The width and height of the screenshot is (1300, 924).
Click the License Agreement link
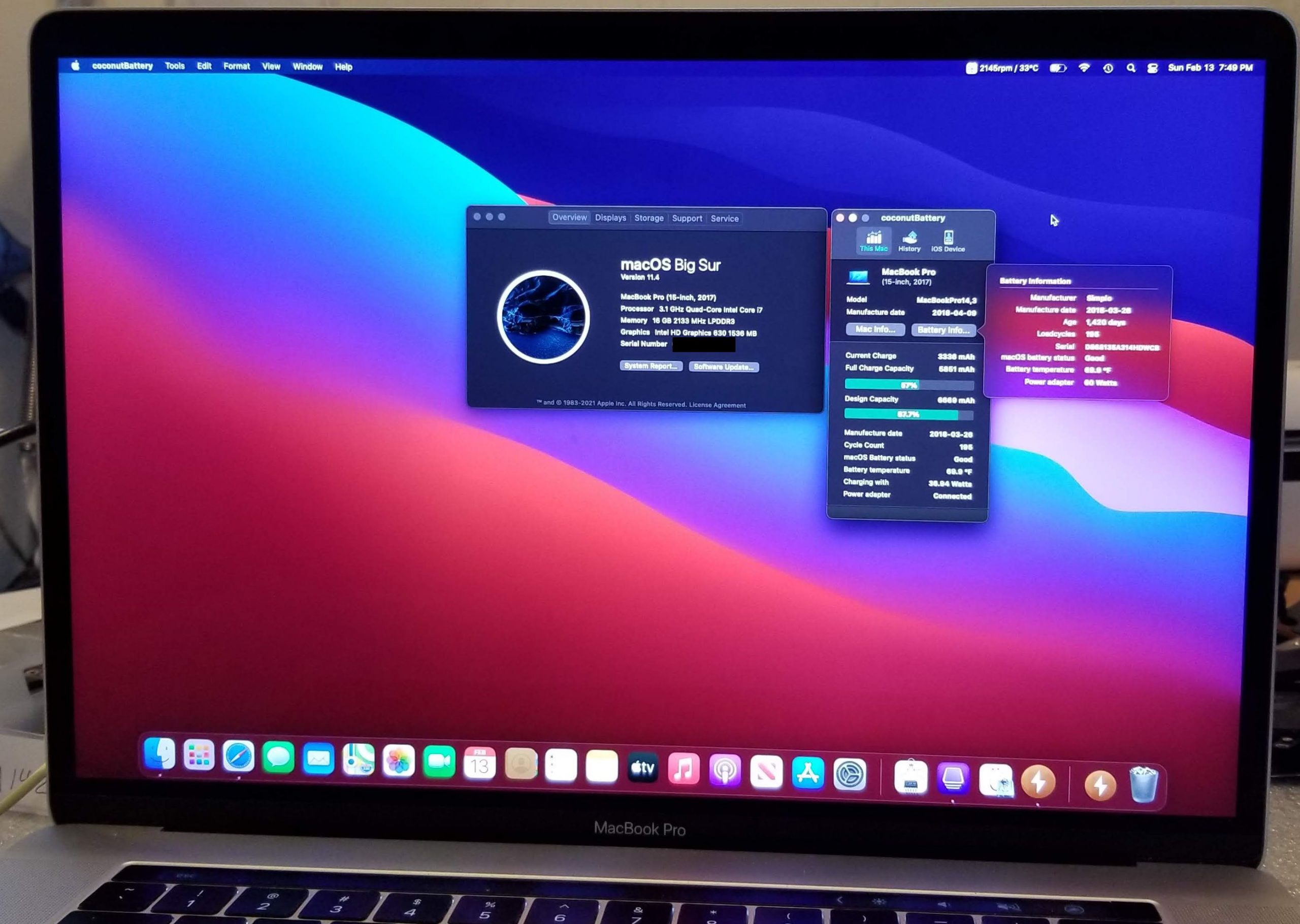pos(717,405)
